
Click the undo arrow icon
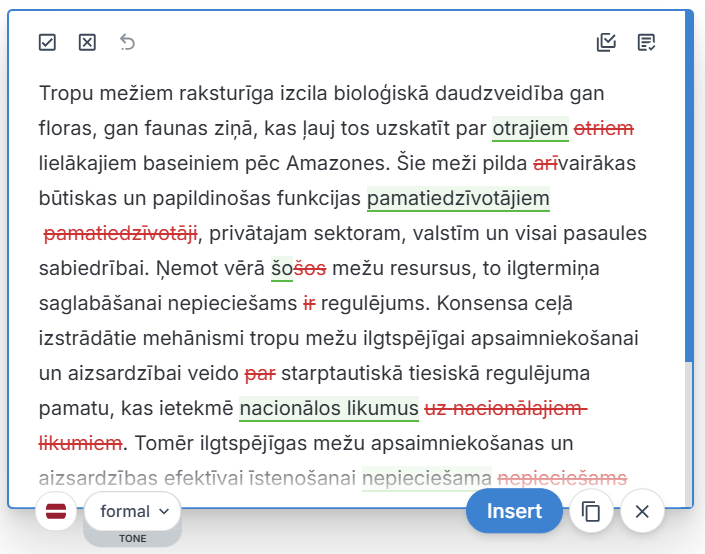click(128, 42)
